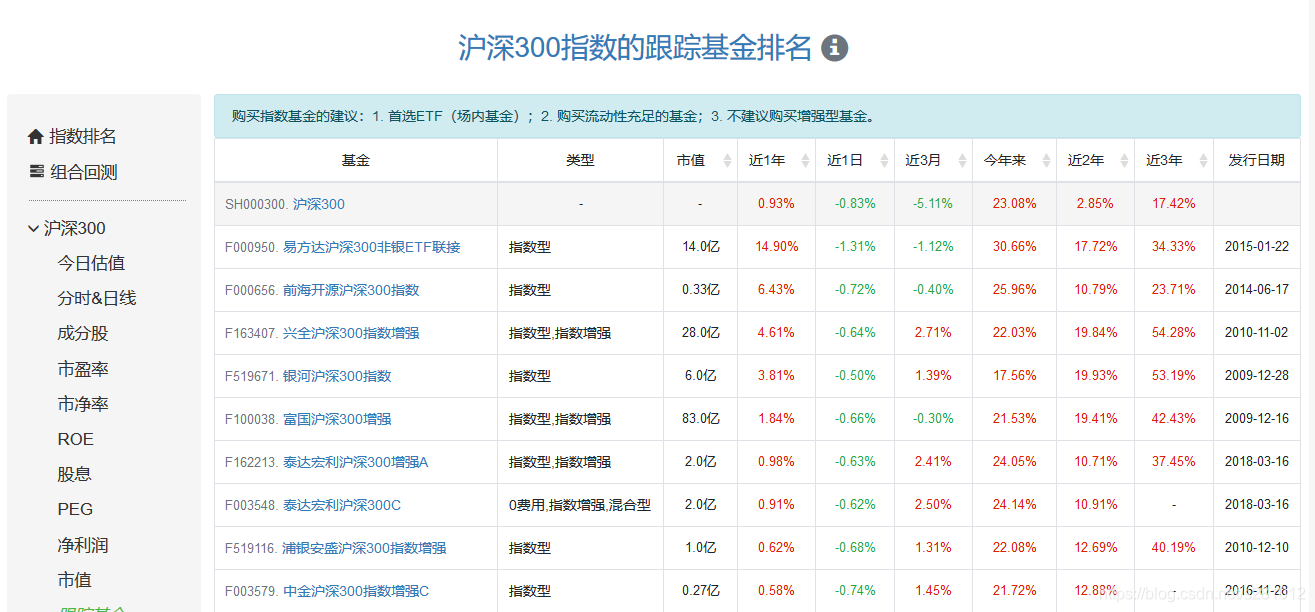Click the 0.33亿 market value cell

[x=700, y=290]
